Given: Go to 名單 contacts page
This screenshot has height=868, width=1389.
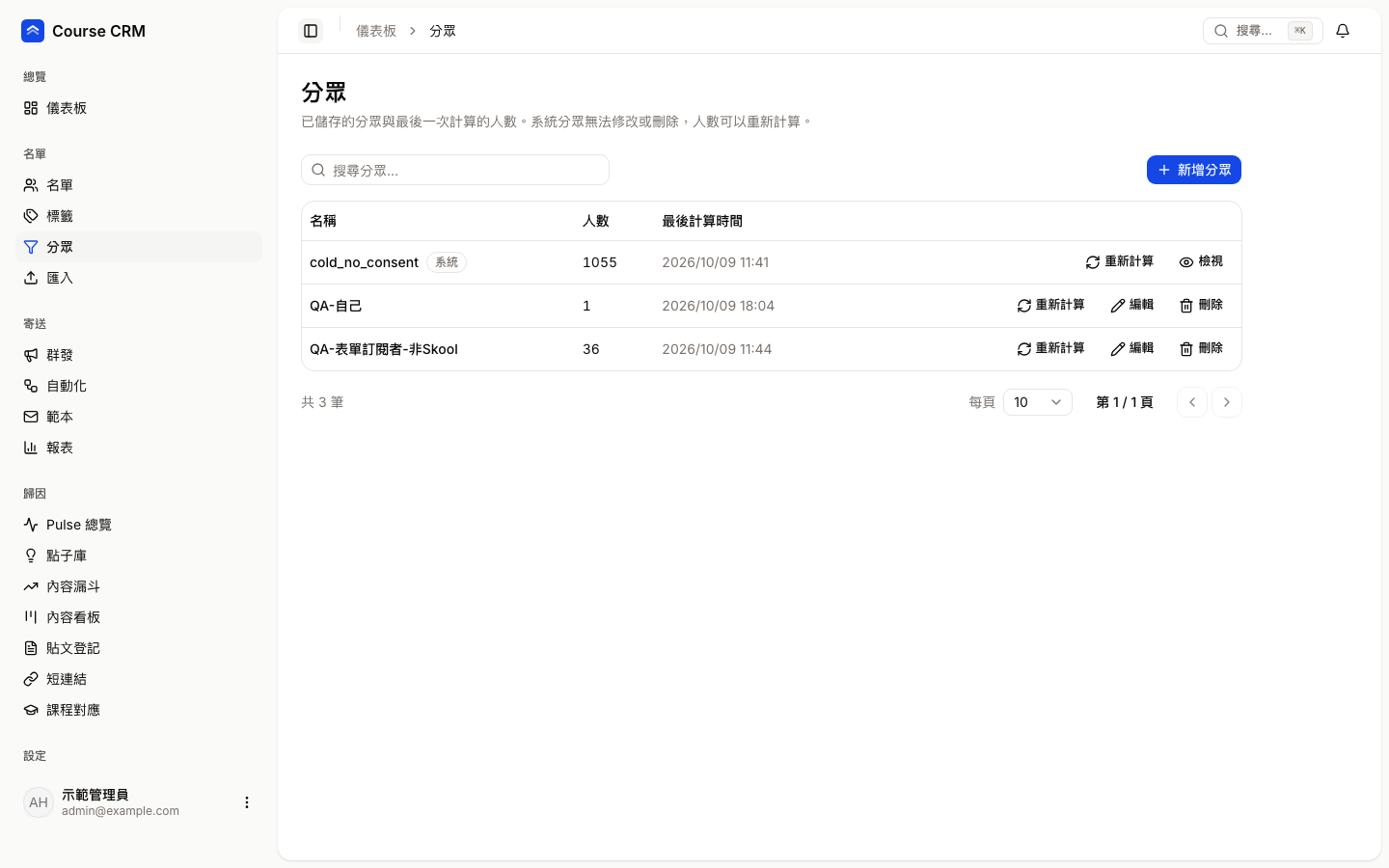Looking at the screenshot, I should pos(139,185).
